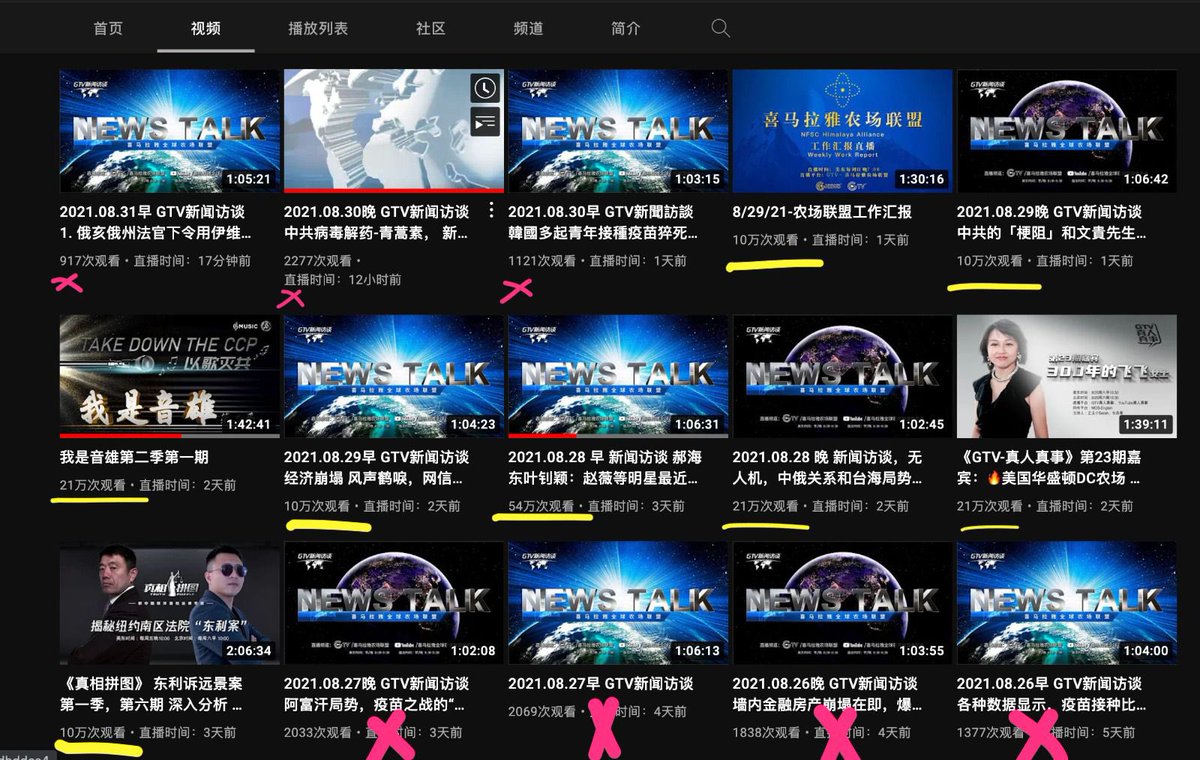Open thumbnail of 2021.08.29早 GTV新闻访谈 video
This screenshot has height=760, width=1200.
pos(394,376)
